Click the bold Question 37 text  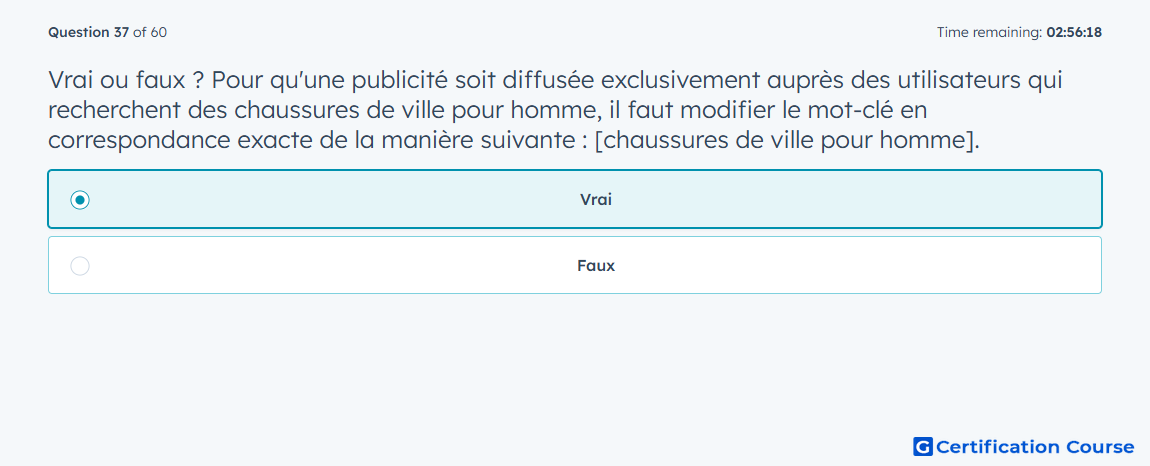coord(89,32)
